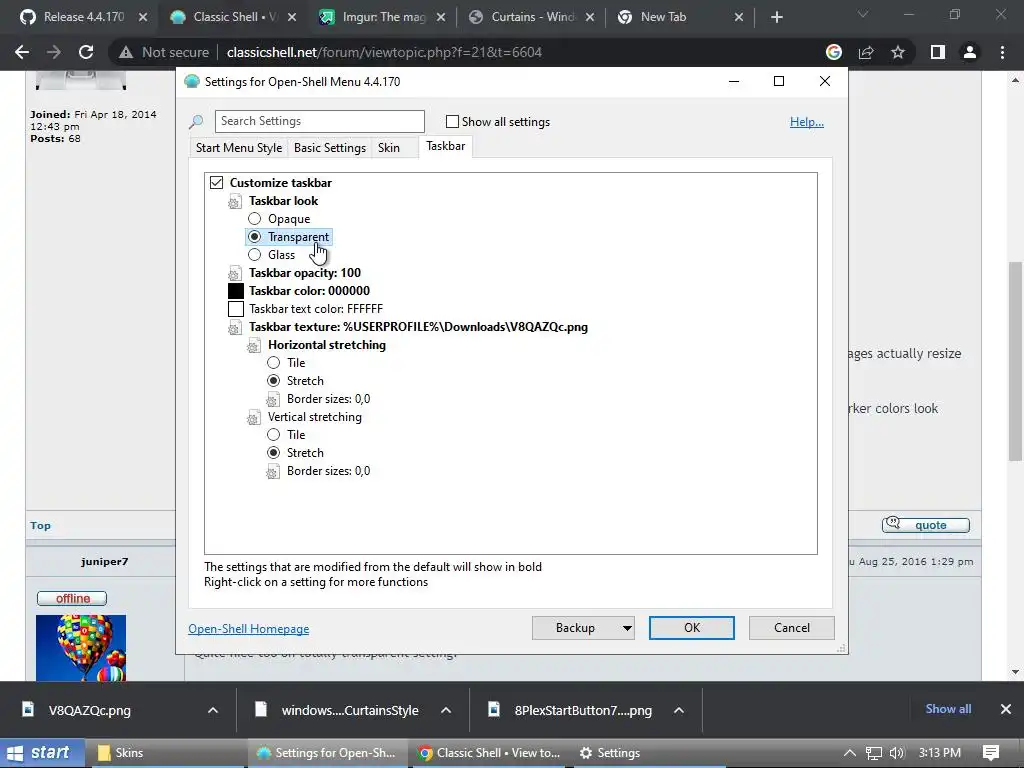
Task: Open options for V8QAZQc.png download
Action: coord(213,710)
